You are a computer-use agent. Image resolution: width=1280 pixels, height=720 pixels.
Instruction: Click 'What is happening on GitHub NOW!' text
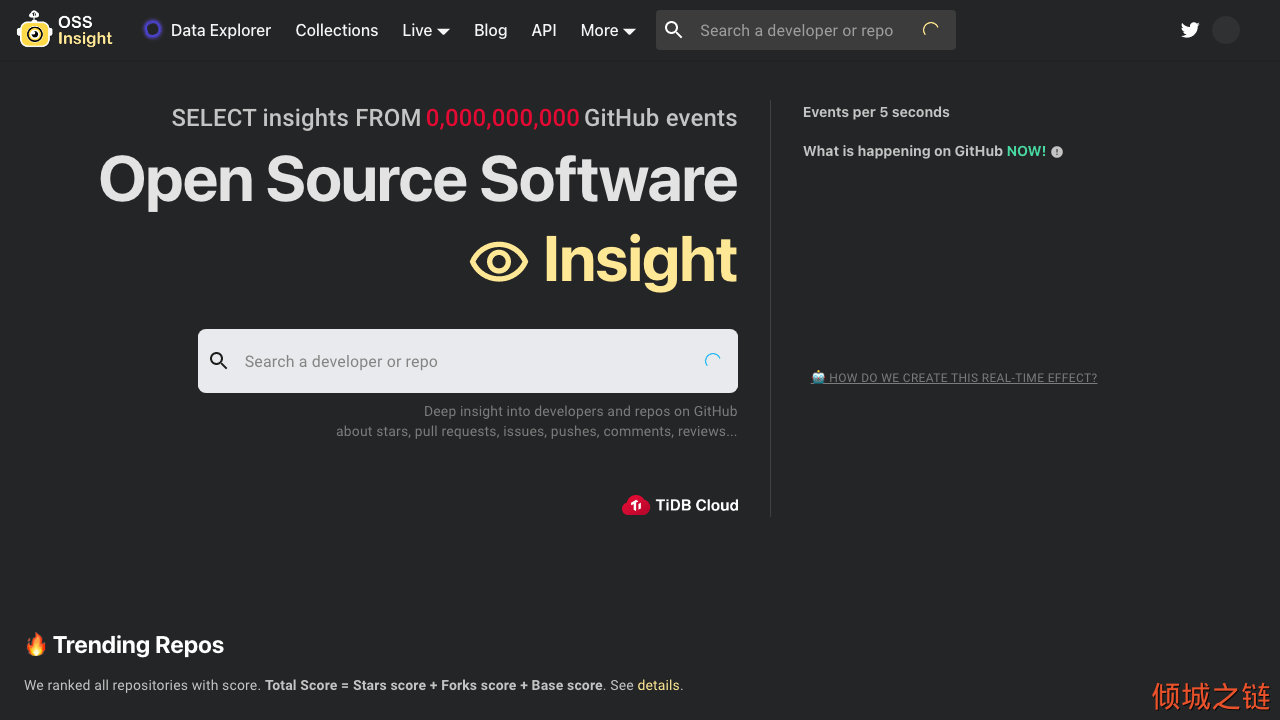coord(924,151)
